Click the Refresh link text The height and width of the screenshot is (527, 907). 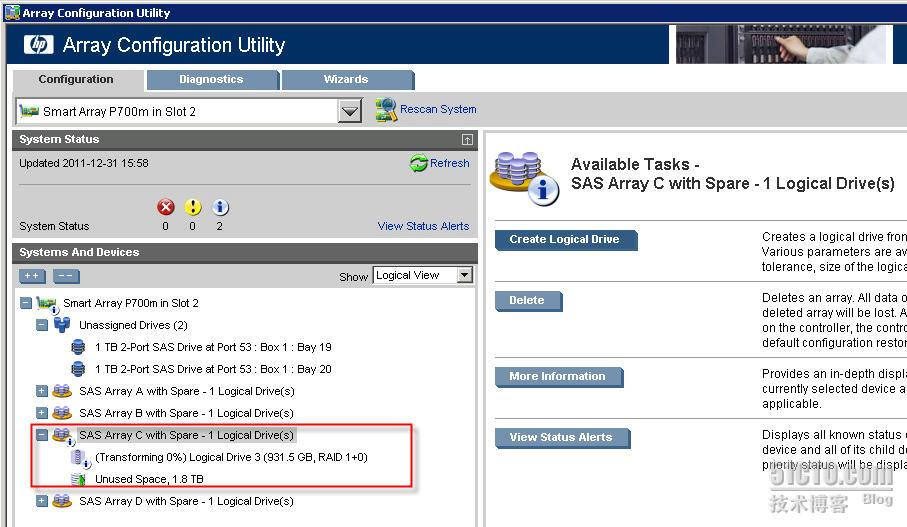pos(449,163)
